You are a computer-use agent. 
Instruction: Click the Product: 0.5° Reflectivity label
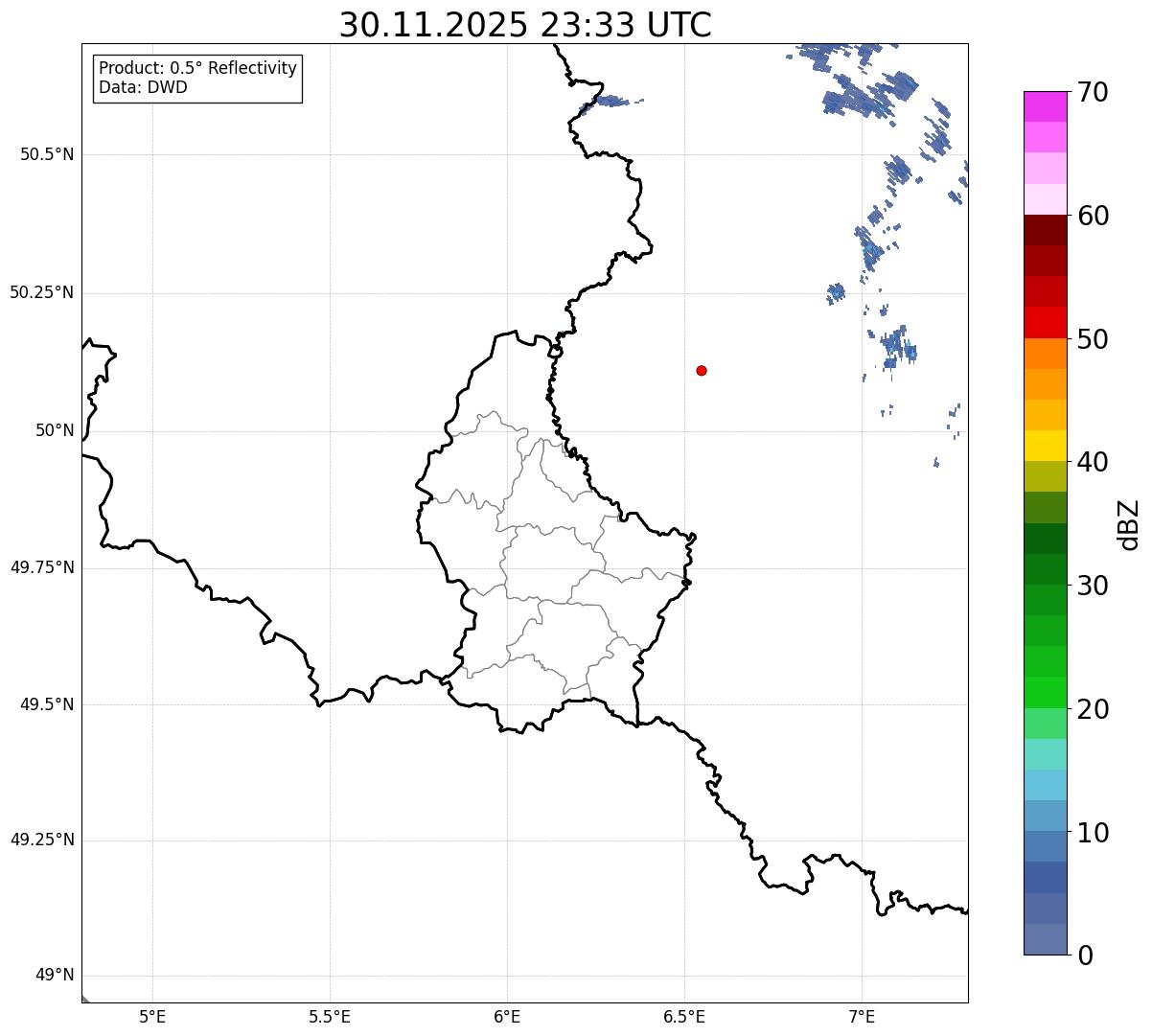(197, 69)
